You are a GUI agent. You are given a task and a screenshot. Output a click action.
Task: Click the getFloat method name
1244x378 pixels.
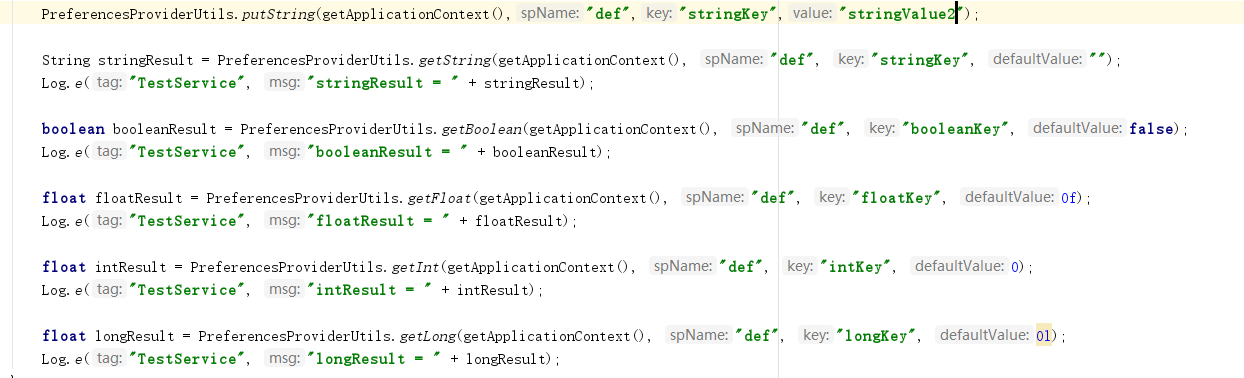(x=442, y=198)
